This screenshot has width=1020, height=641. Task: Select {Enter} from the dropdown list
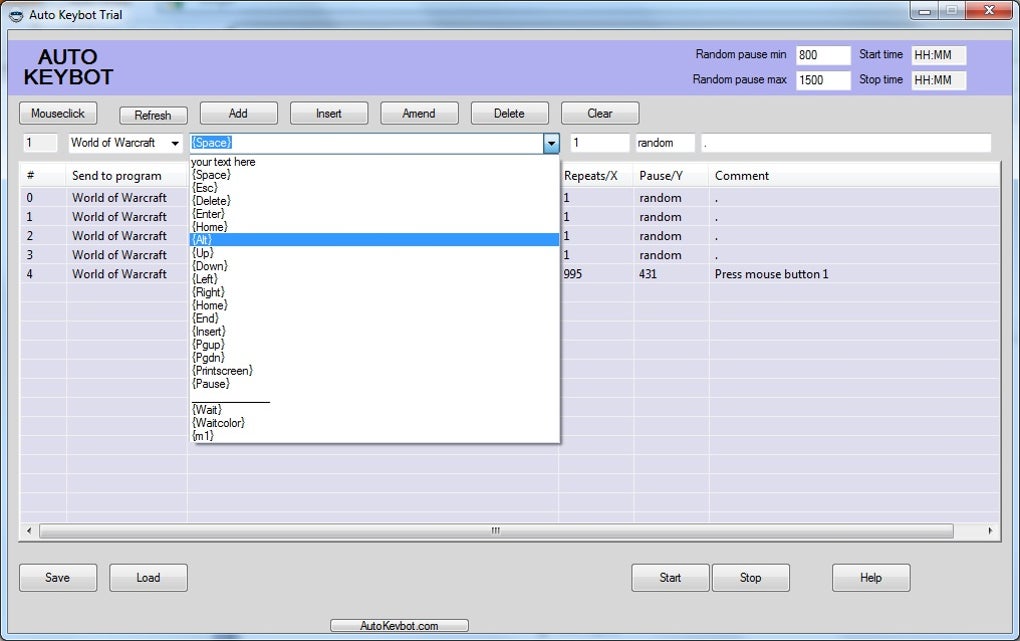click(x=375, y=213)
